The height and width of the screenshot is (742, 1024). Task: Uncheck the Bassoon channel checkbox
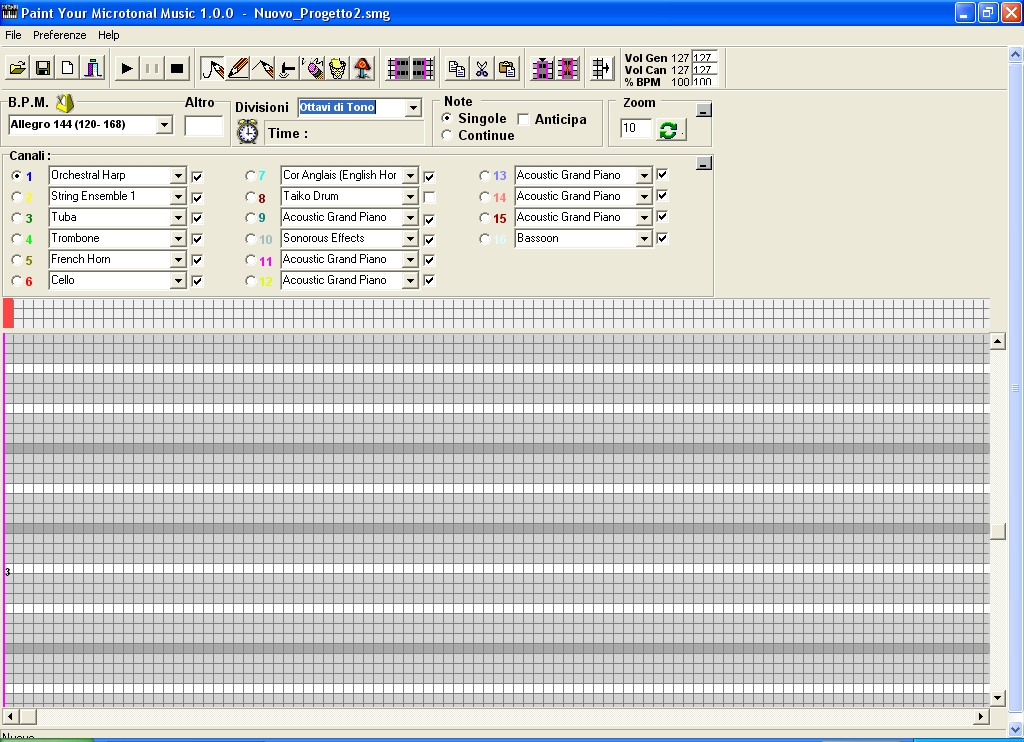tap(662, 238)
